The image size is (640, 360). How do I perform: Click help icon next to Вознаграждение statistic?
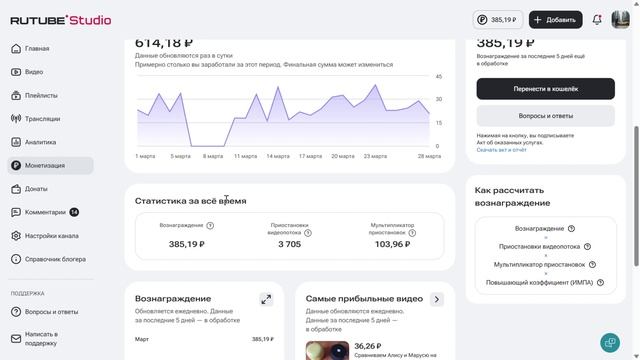[x=210, y=225]
